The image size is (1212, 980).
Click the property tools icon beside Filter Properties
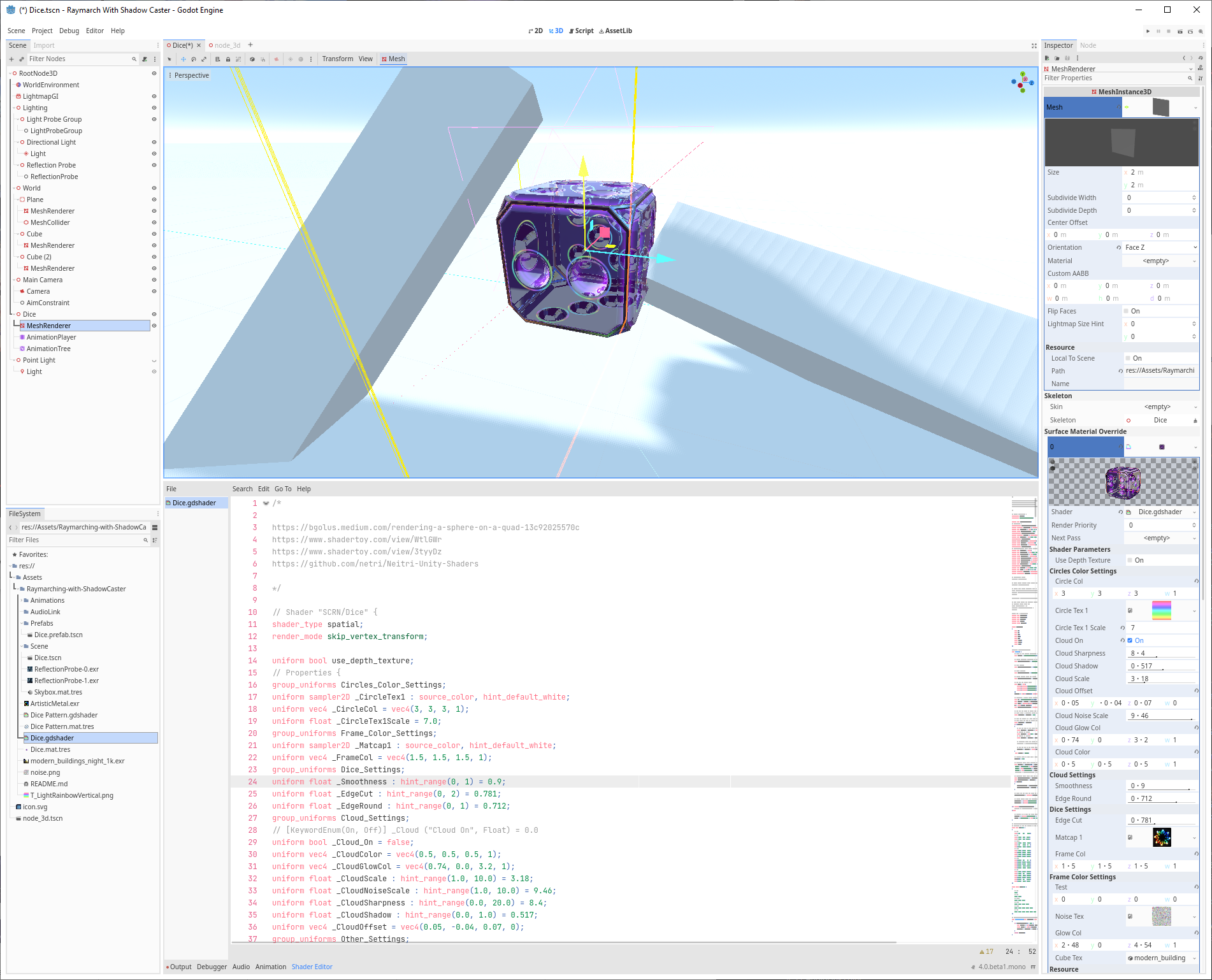(1201, 78)
